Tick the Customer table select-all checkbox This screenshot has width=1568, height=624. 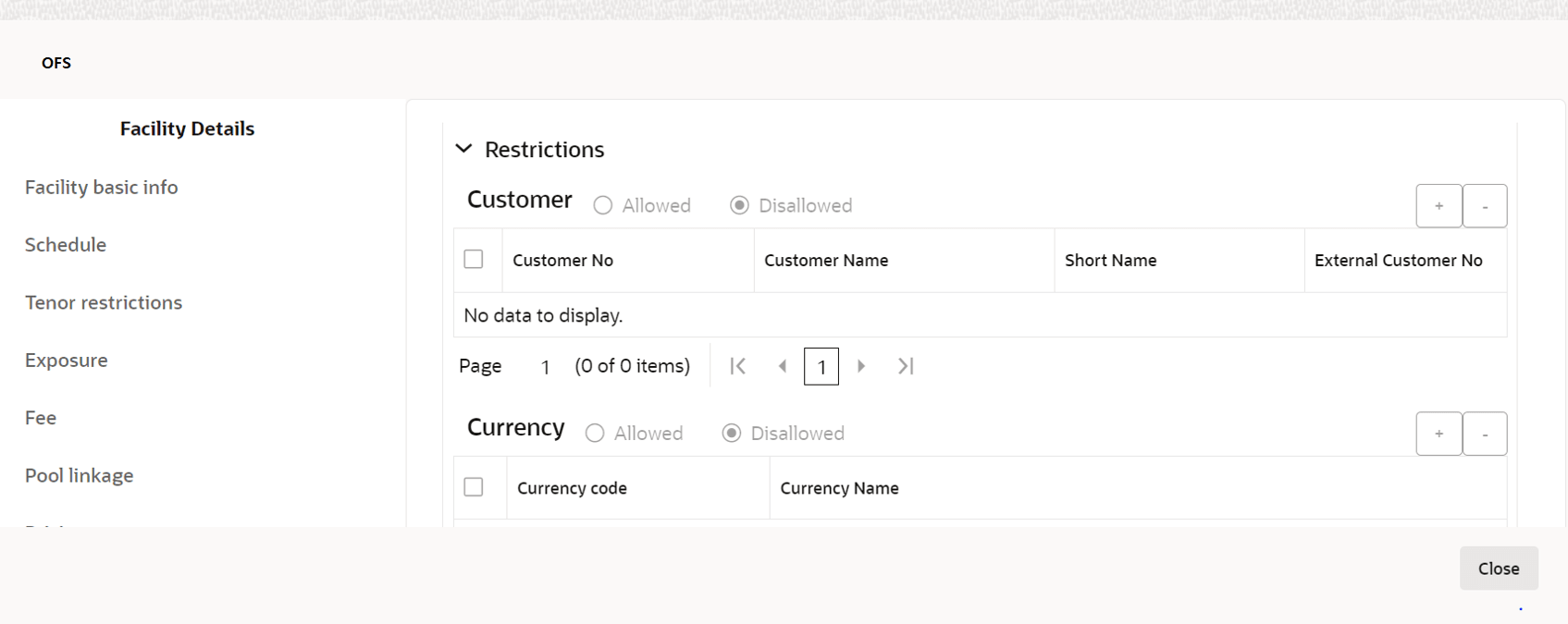pyautogui.click(x=474, y=260)
